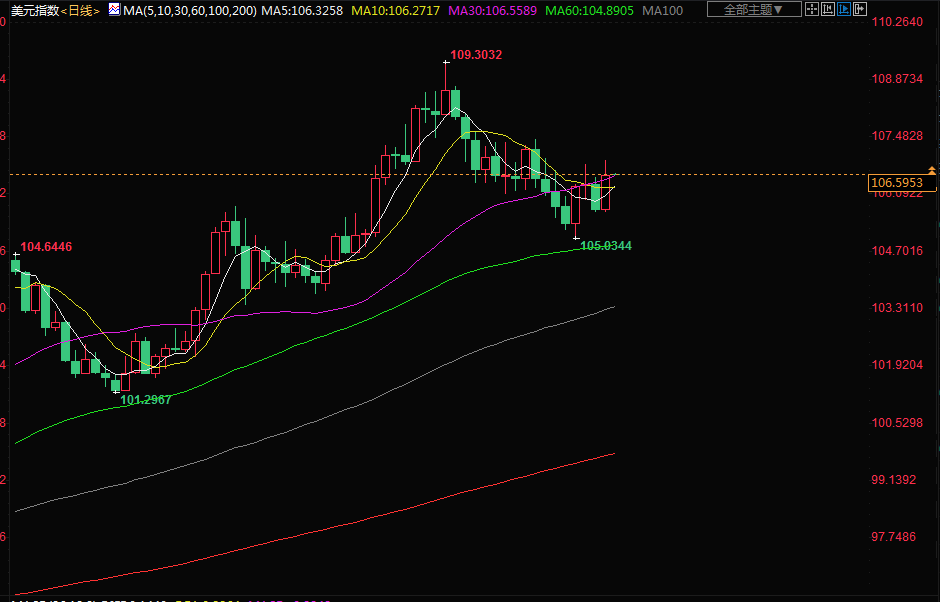Screen dimensions: 940x602
Task: Select the gray MA100 legend label
Action: coord(663,10)
